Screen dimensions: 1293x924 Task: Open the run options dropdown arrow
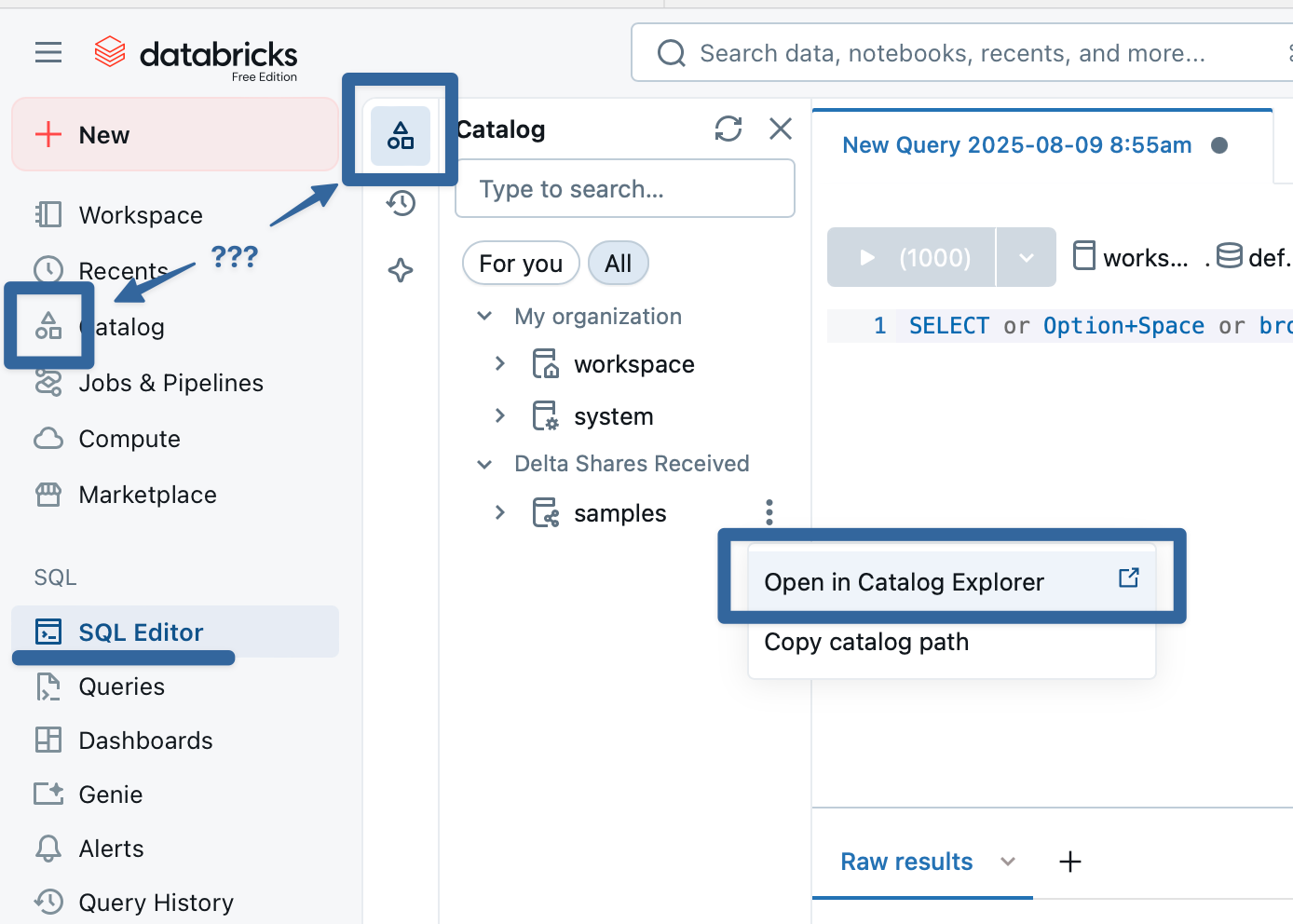tap(1026, 257)
